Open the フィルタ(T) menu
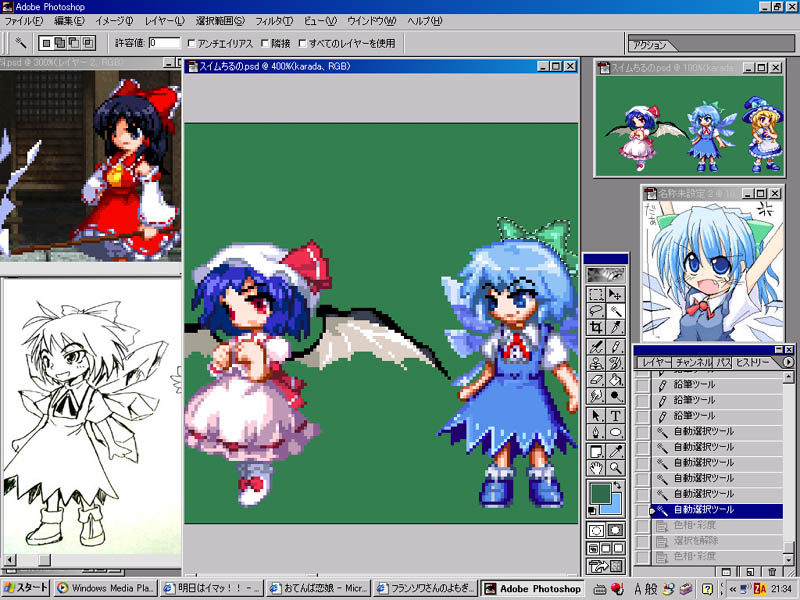The width and height of the screenshot is (800, 600). click(x=274, y=21)
